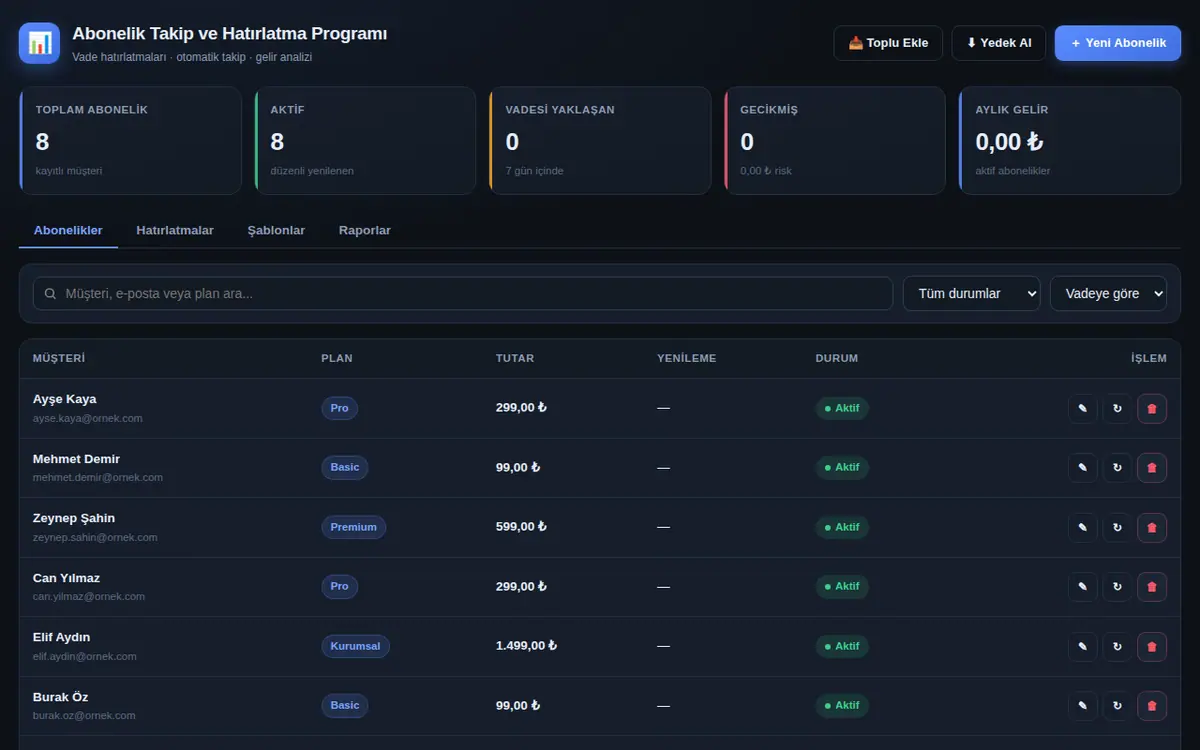Renew Burak Öz's subscription via refresh icon
Viewport: 1200px width, 750px height.
tap(1117, 706)
